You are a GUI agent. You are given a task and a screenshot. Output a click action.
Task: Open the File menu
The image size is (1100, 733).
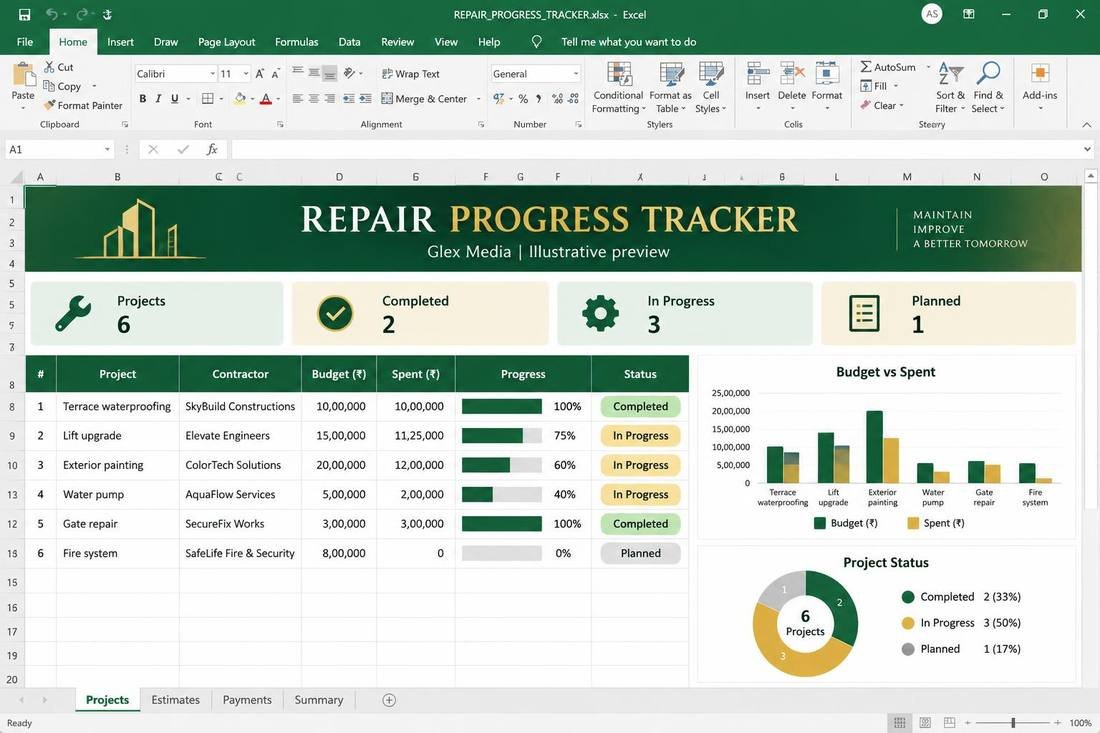coord(25,42)
